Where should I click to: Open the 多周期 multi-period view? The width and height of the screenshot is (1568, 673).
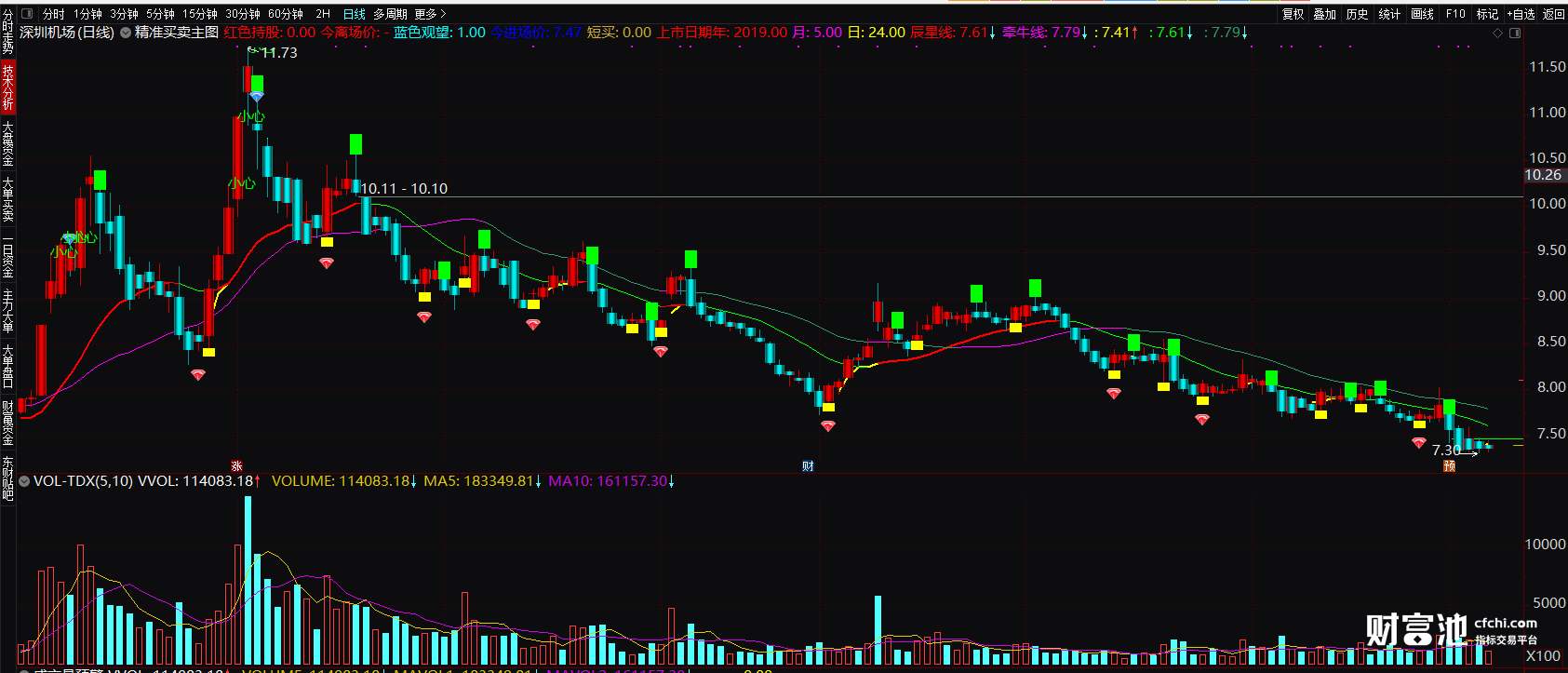391,14
